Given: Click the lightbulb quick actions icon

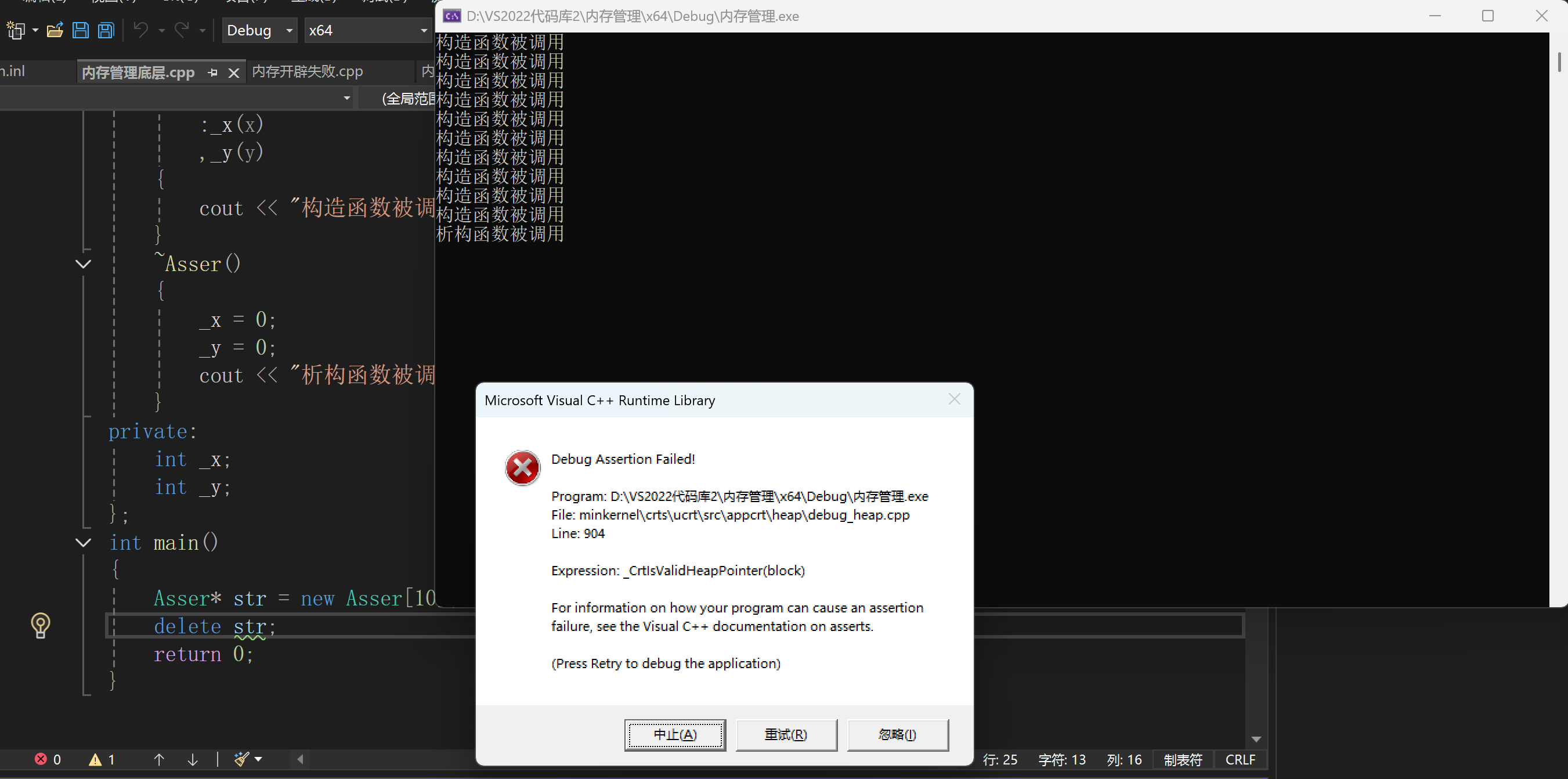Looking at the screenshot, I should coord(40,625).
